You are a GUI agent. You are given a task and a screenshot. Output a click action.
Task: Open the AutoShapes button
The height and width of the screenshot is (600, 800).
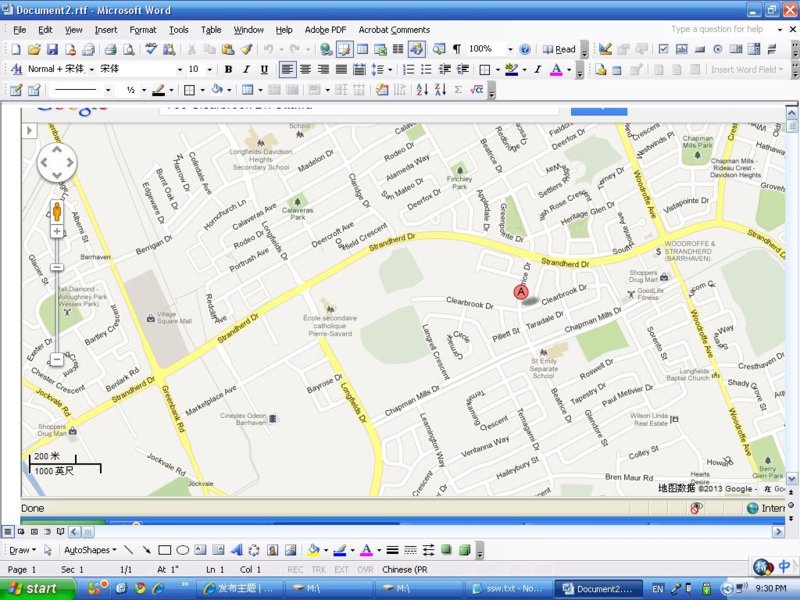tap(90, 550)
